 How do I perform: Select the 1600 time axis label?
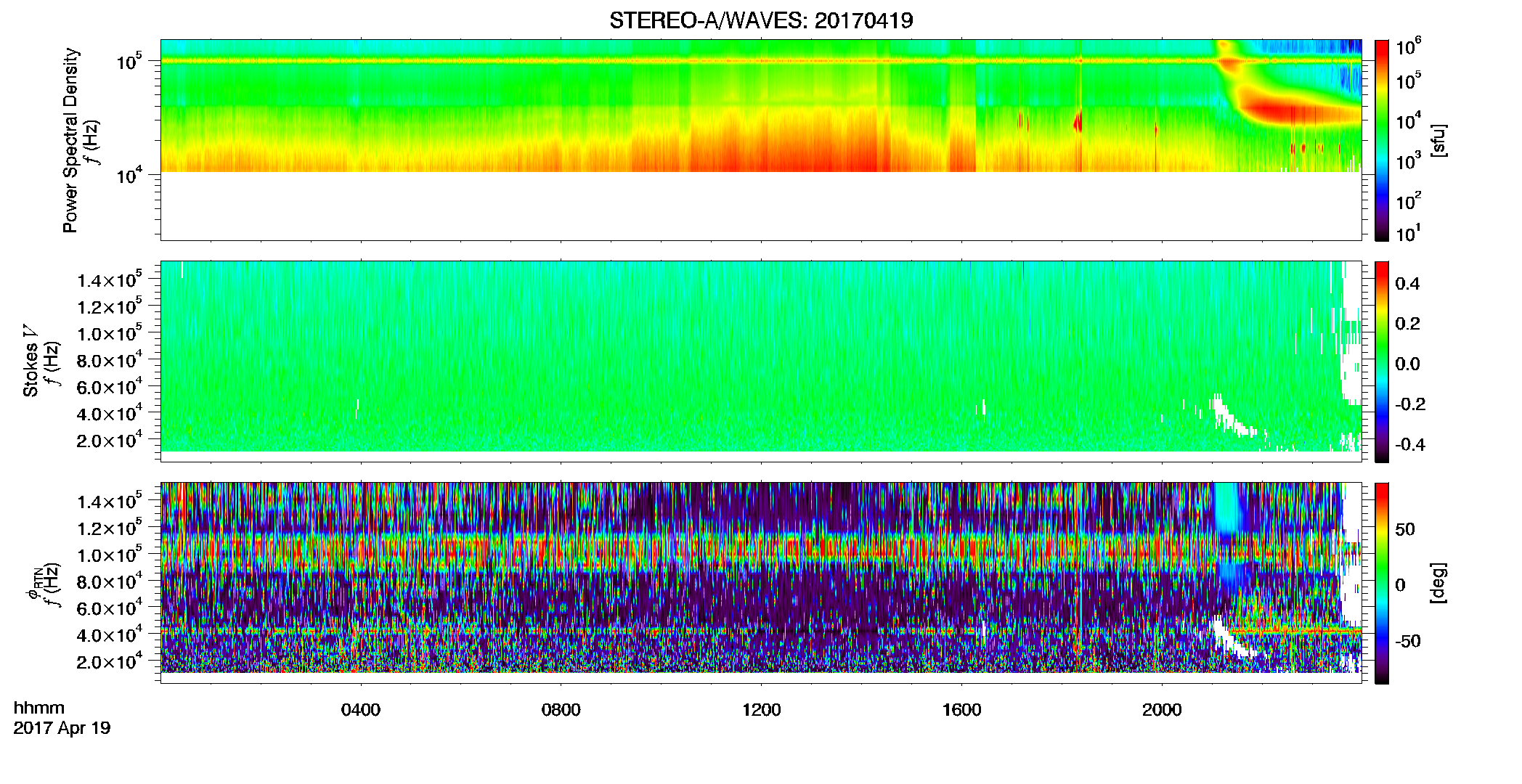coord(961,710)
